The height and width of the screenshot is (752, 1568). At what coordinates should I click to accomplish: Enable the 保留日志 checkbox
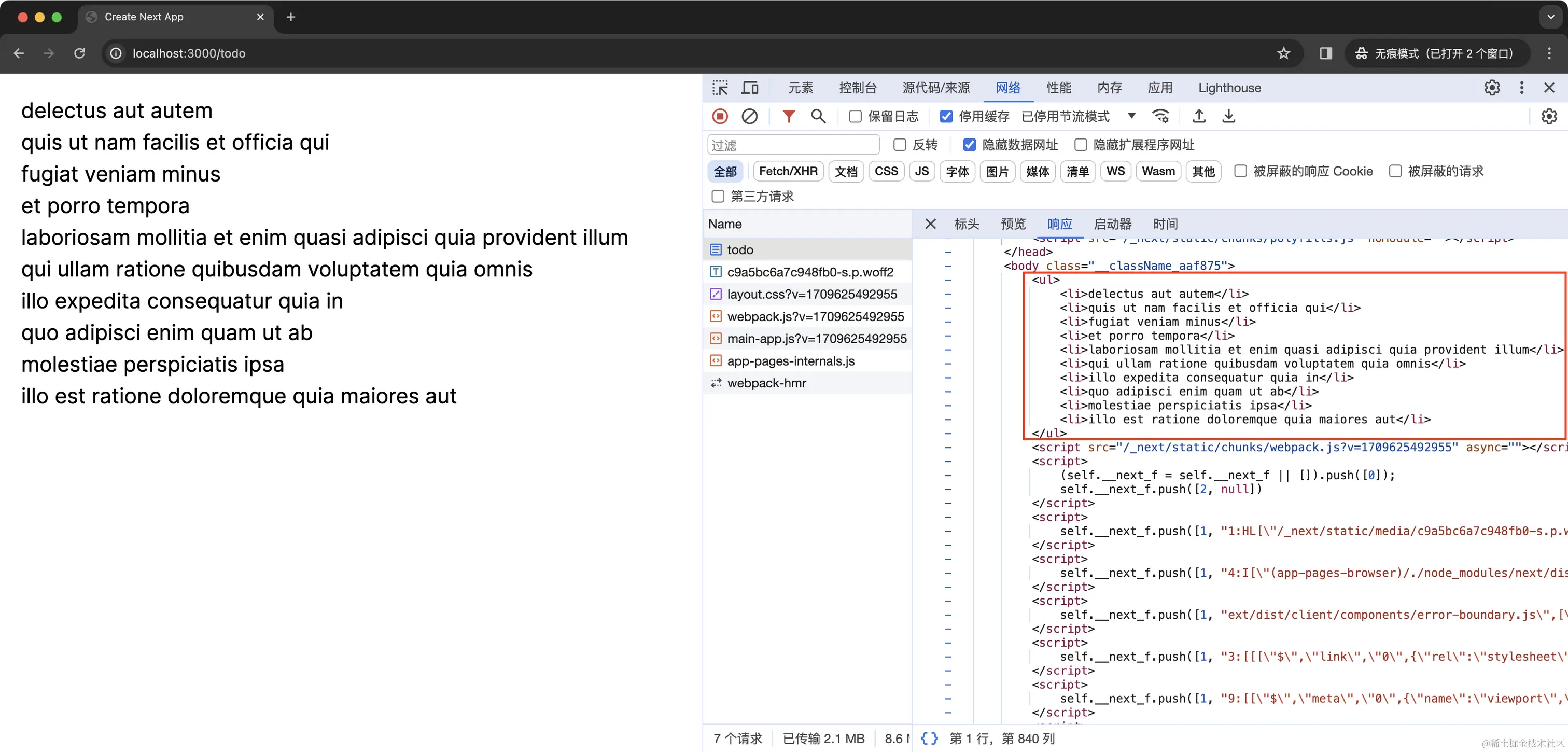tap(855, 116)
